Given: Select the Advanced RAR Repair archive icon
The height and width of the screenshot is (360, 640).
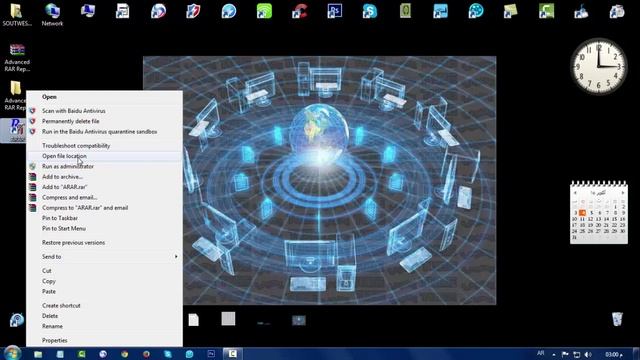Looking at the screenshot, I should 17,58.
